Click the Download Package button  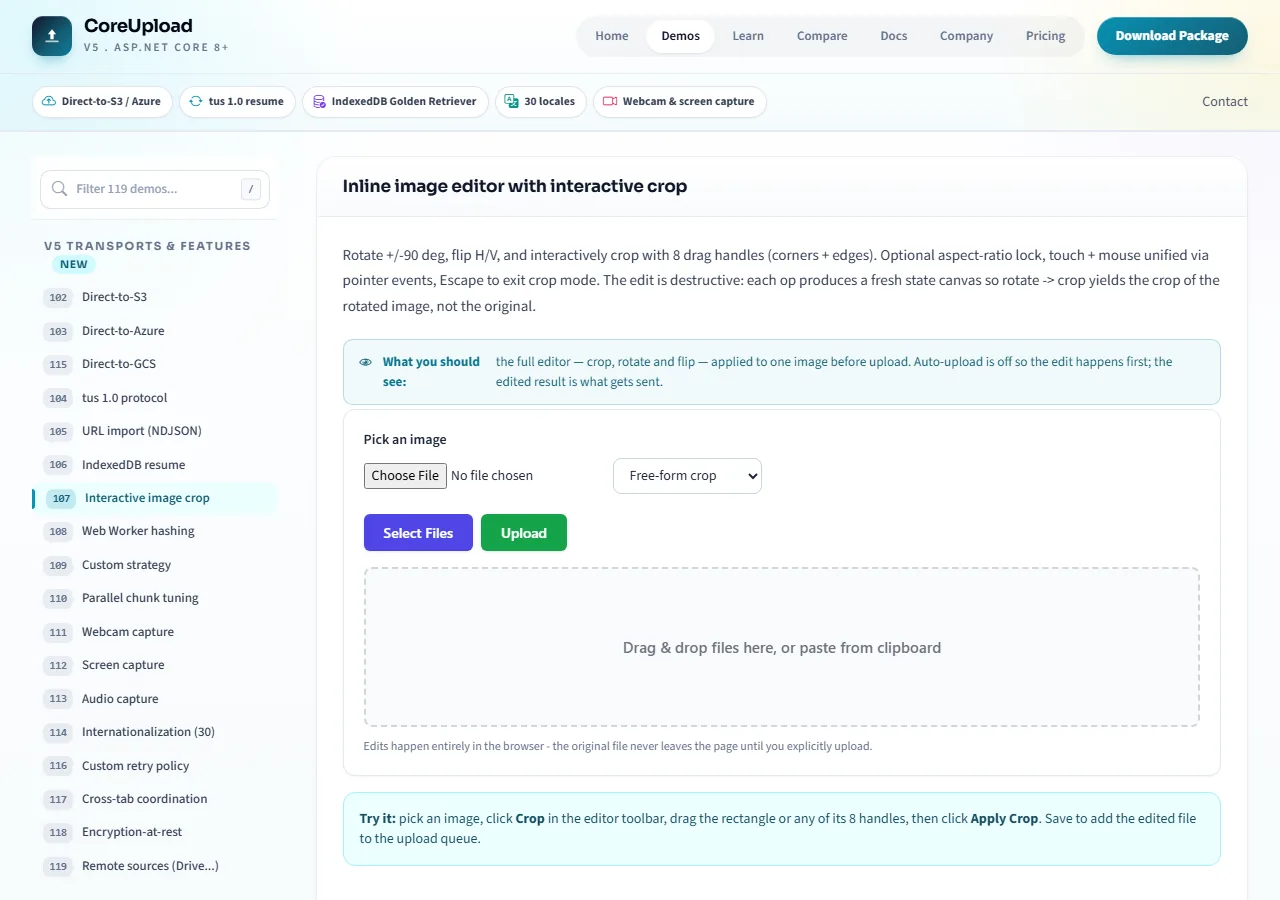coord(1172,36)
